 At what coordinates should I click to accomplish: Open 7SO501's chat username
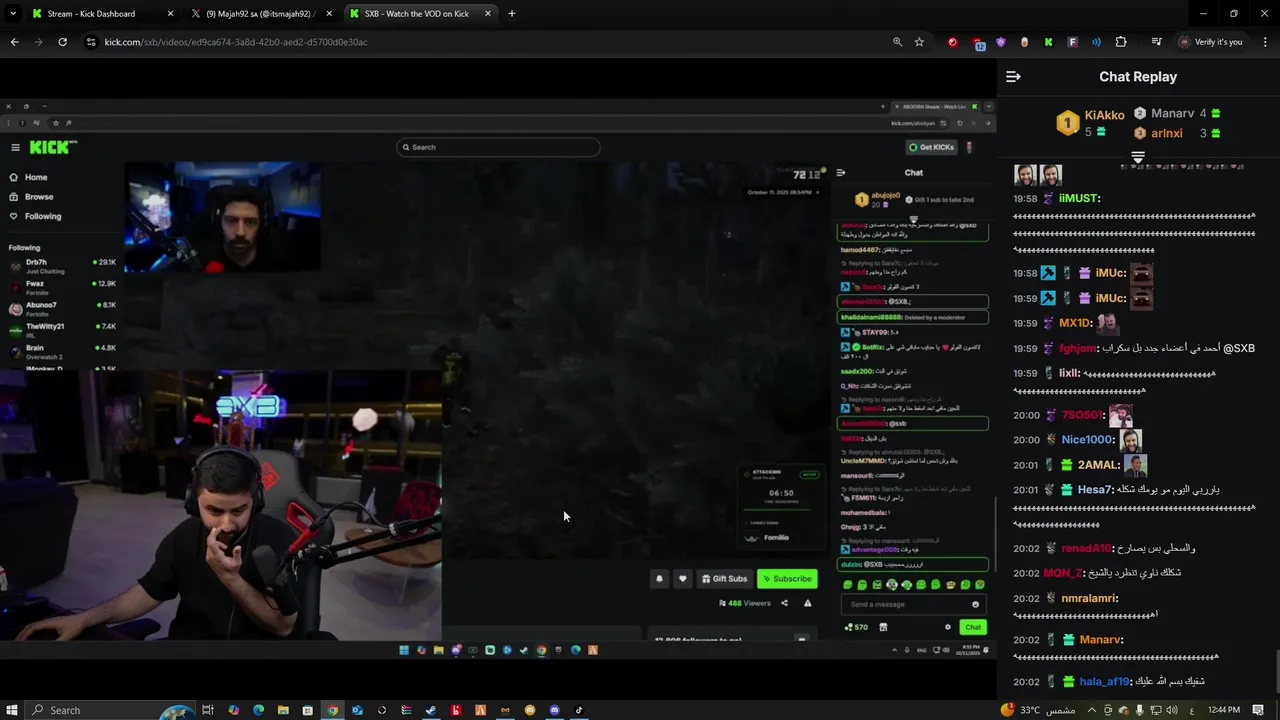pos(1082,415)
